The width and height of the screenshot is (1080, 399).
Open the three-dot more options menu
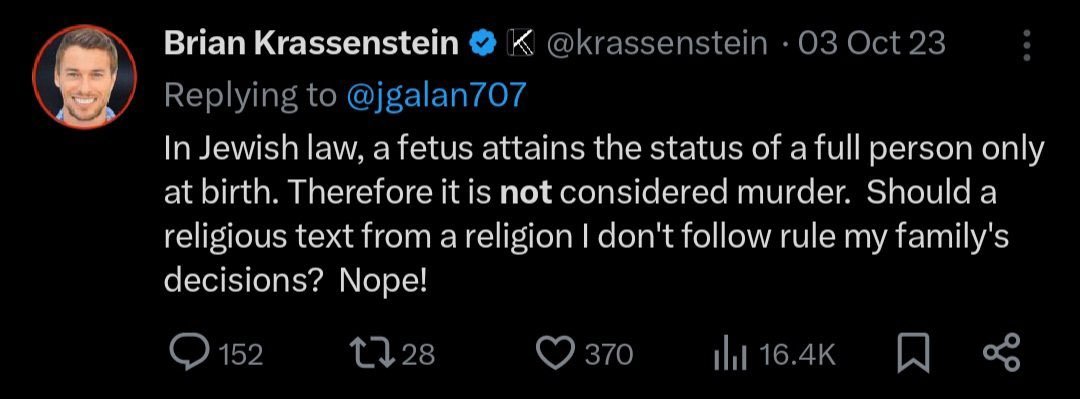point(1027,45)
